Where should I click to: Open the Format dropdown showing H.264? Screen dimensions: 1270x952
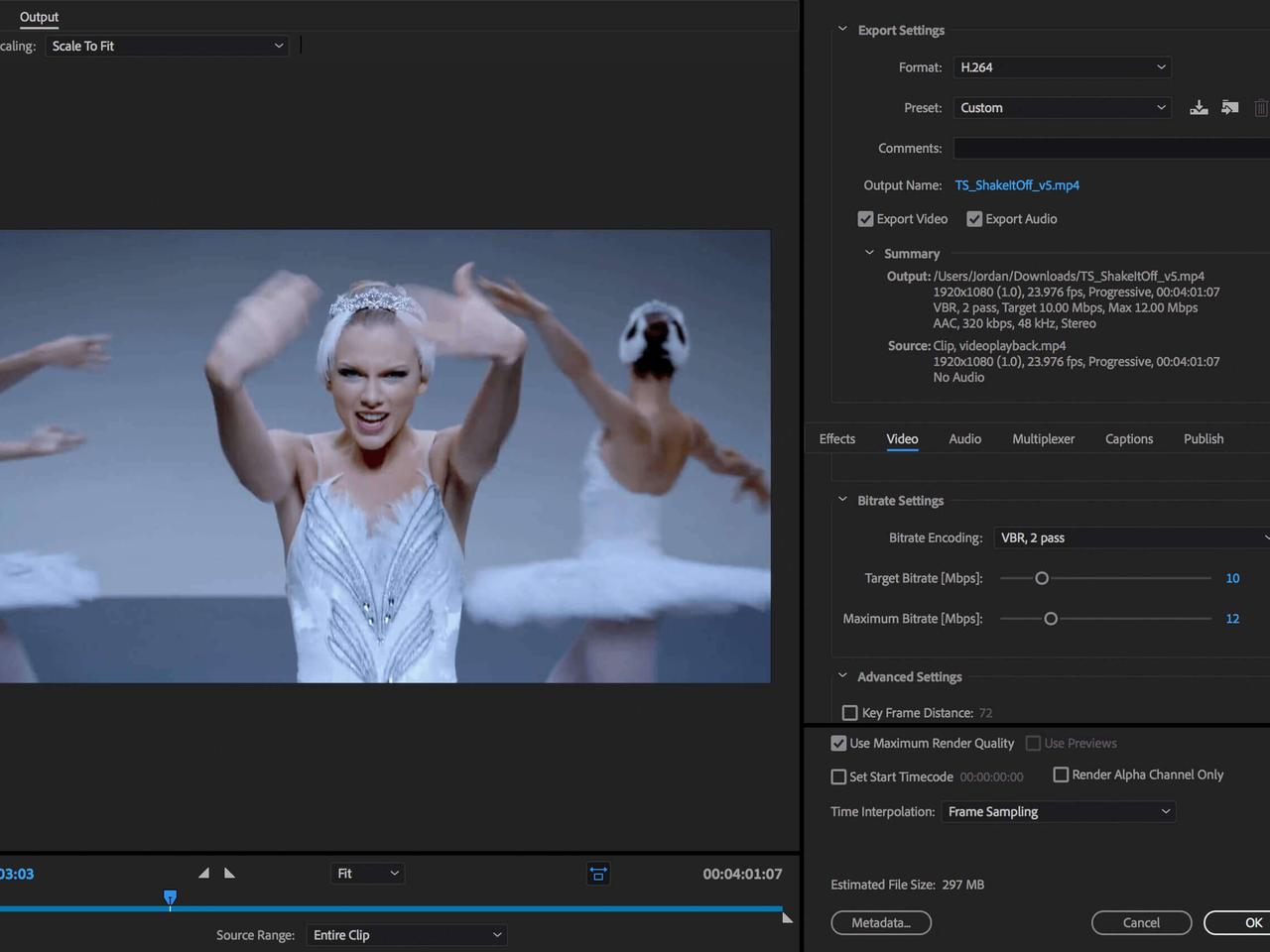[x=1062, y=67]
